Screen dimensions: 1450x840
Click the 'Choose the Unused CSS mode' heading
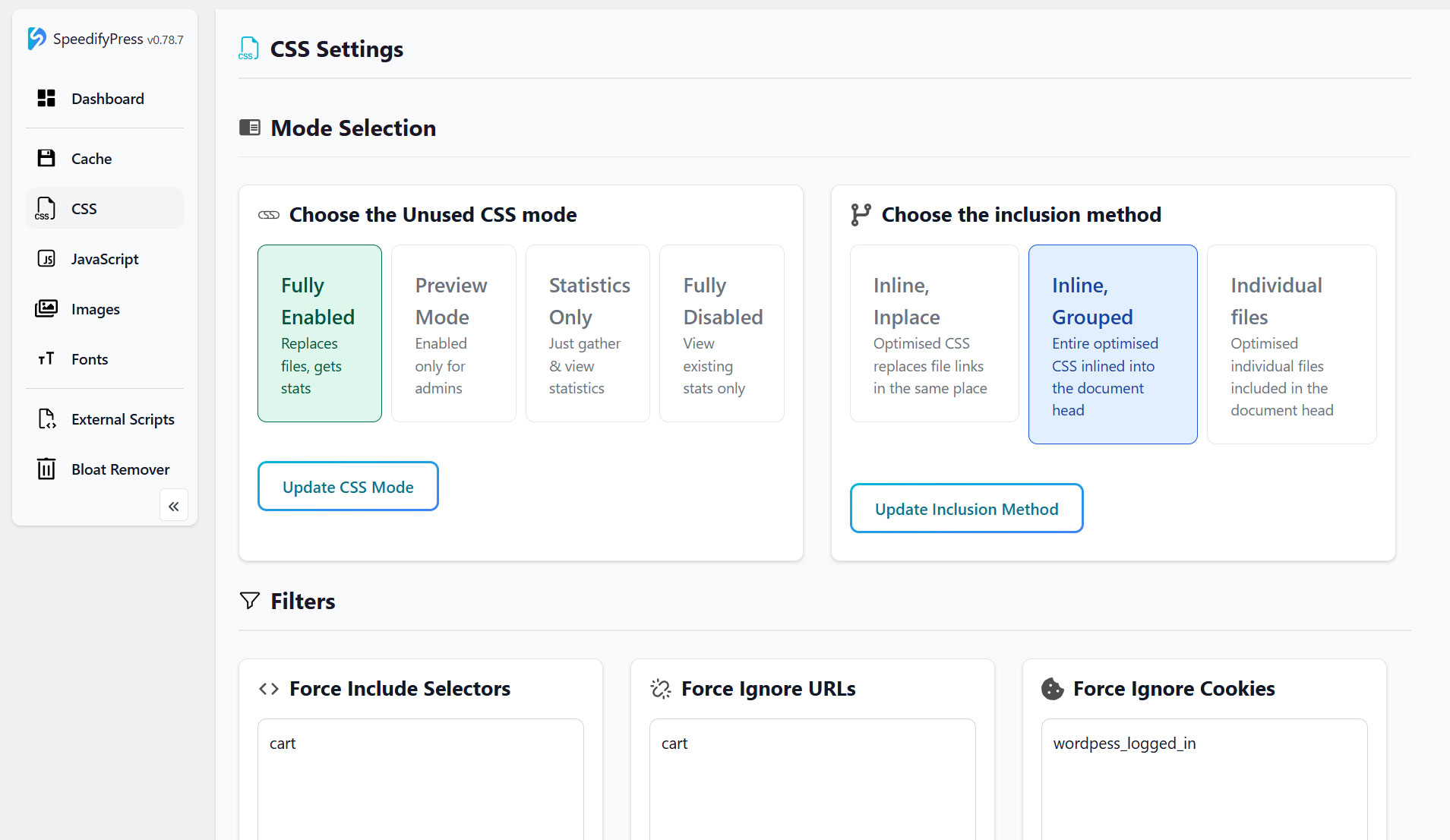433,215
